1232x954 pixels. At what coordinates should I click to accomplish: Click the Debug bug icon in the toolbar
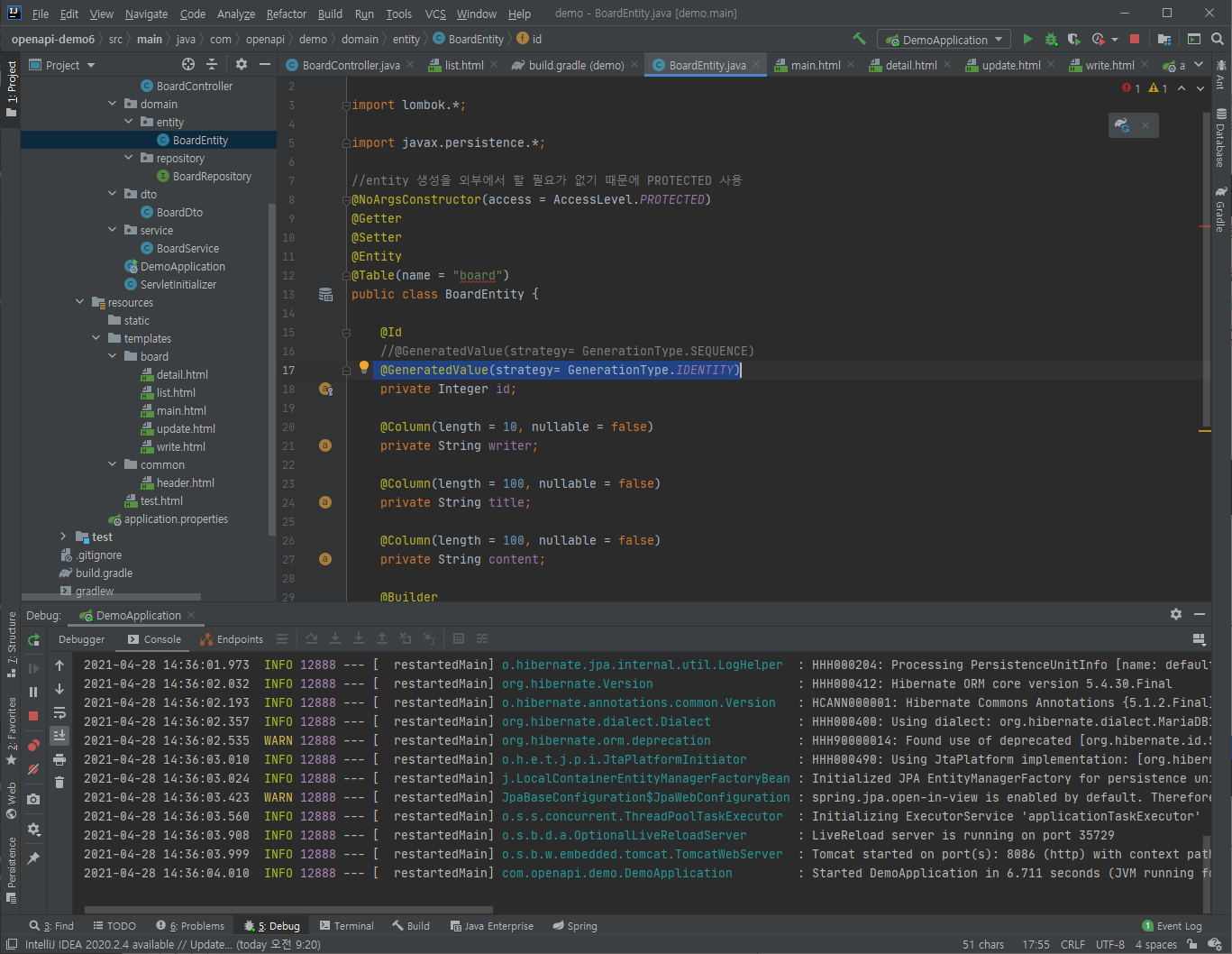click(x=1051, y=39)
